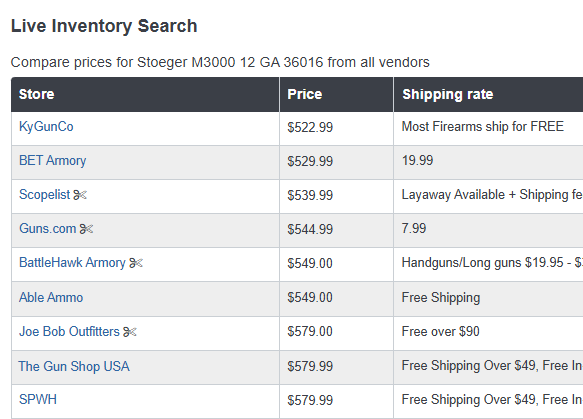Go to the BattleHawk Armory link

coord(72,263)
